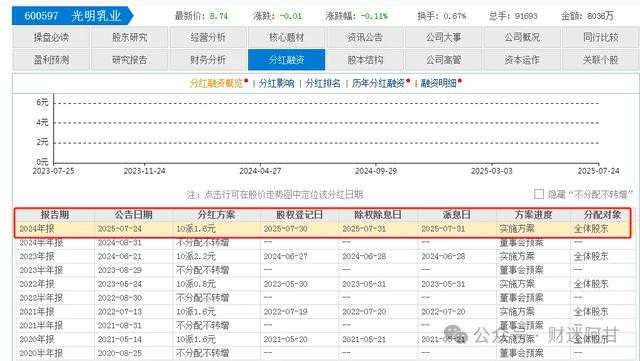This screenshot has width=640, height=361.
Task: Click the 派息日 column header
Action: point(457,215)
